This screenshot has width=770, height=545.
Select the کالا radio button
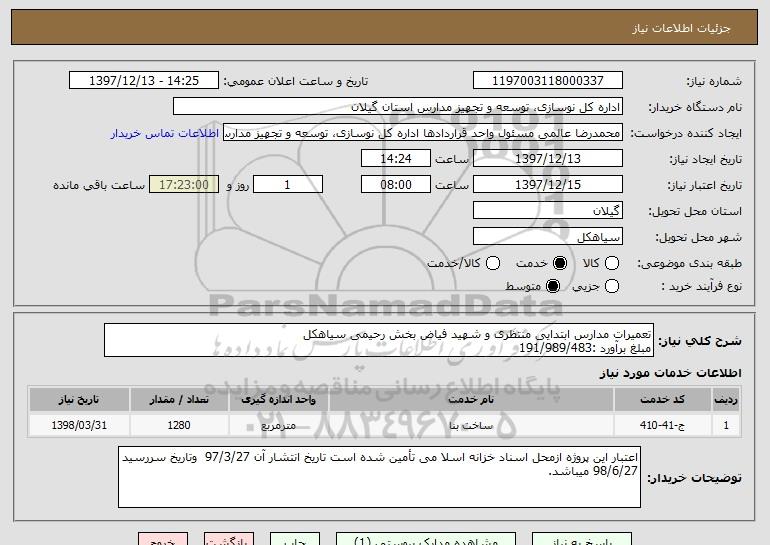(612, 263)
